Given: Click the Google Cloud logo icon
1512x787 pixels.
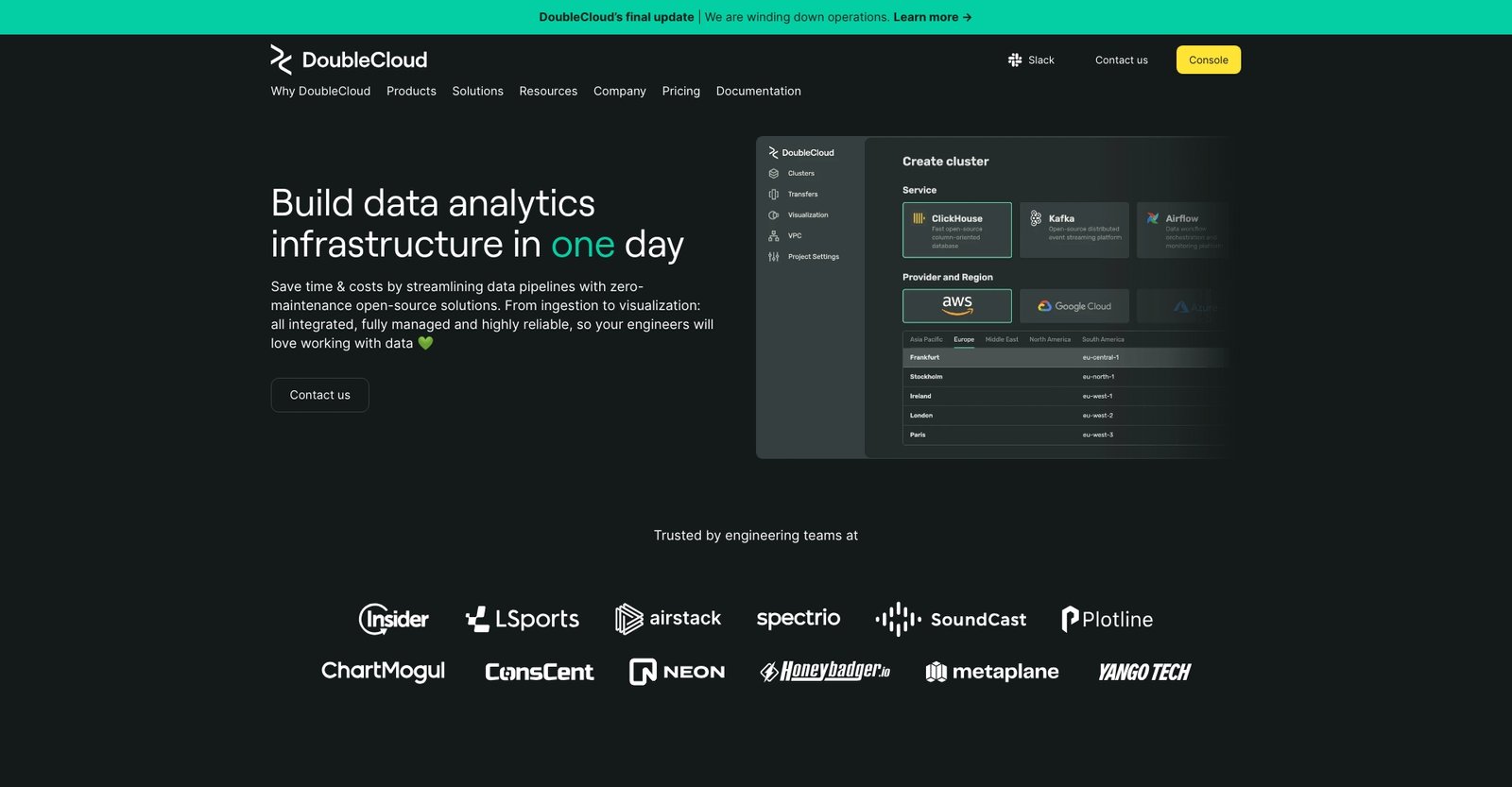Looking at the screenshot, I should (x=1044, y=306).
